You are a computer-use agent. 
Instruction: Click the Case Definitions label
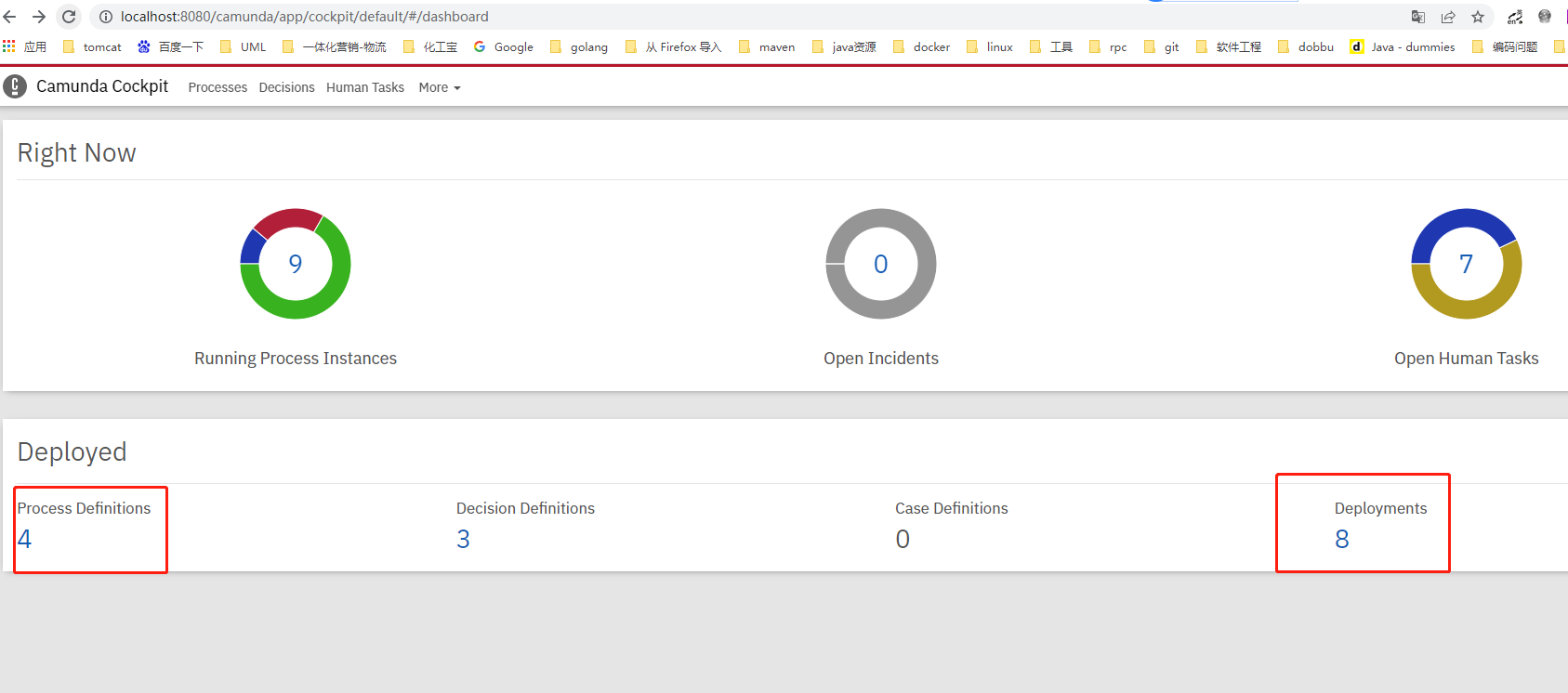[x=952, y=508]
